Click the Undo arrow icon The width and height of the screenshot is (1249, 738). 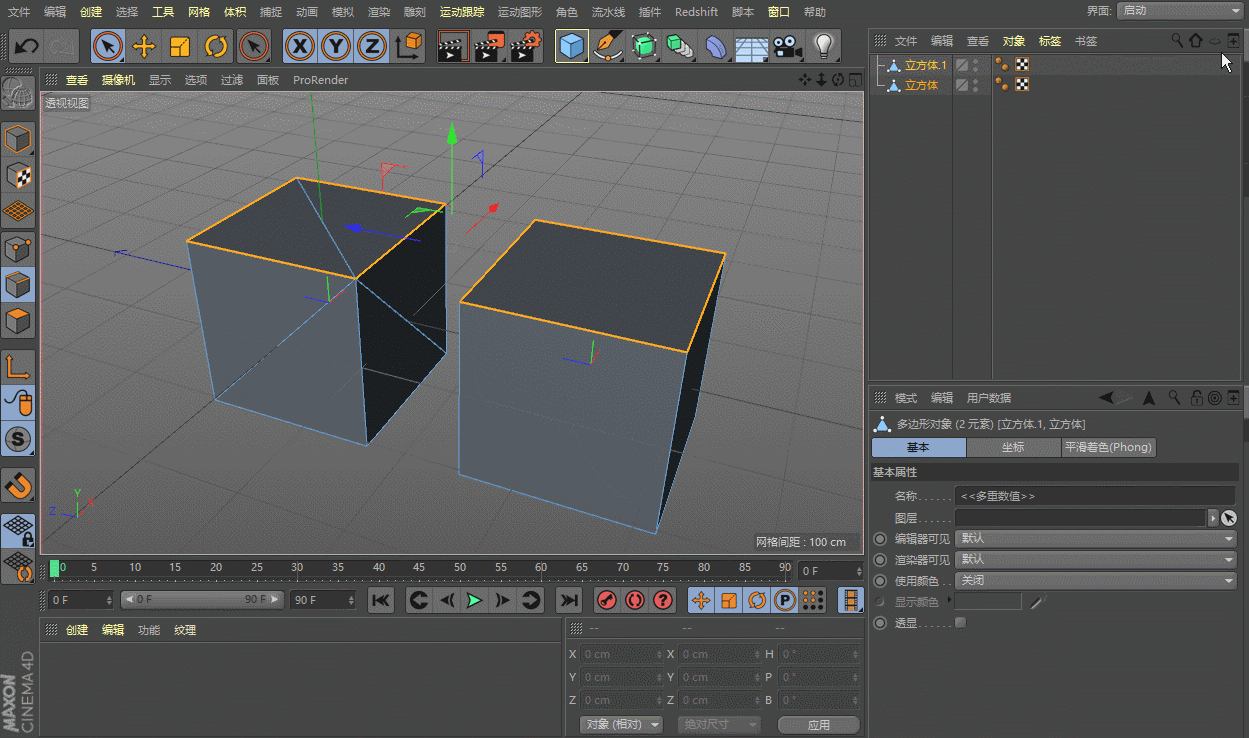27,47
